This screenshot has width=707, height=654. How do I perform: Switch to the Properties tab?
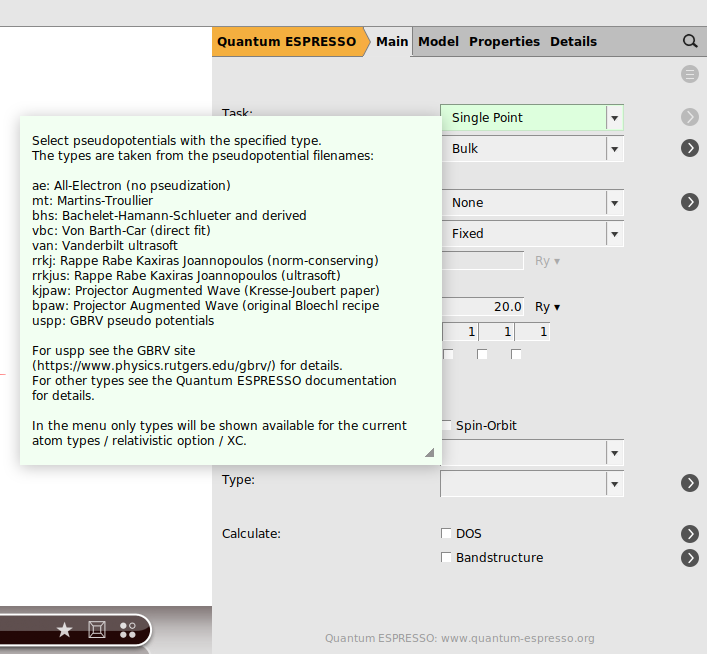point(504,41)
